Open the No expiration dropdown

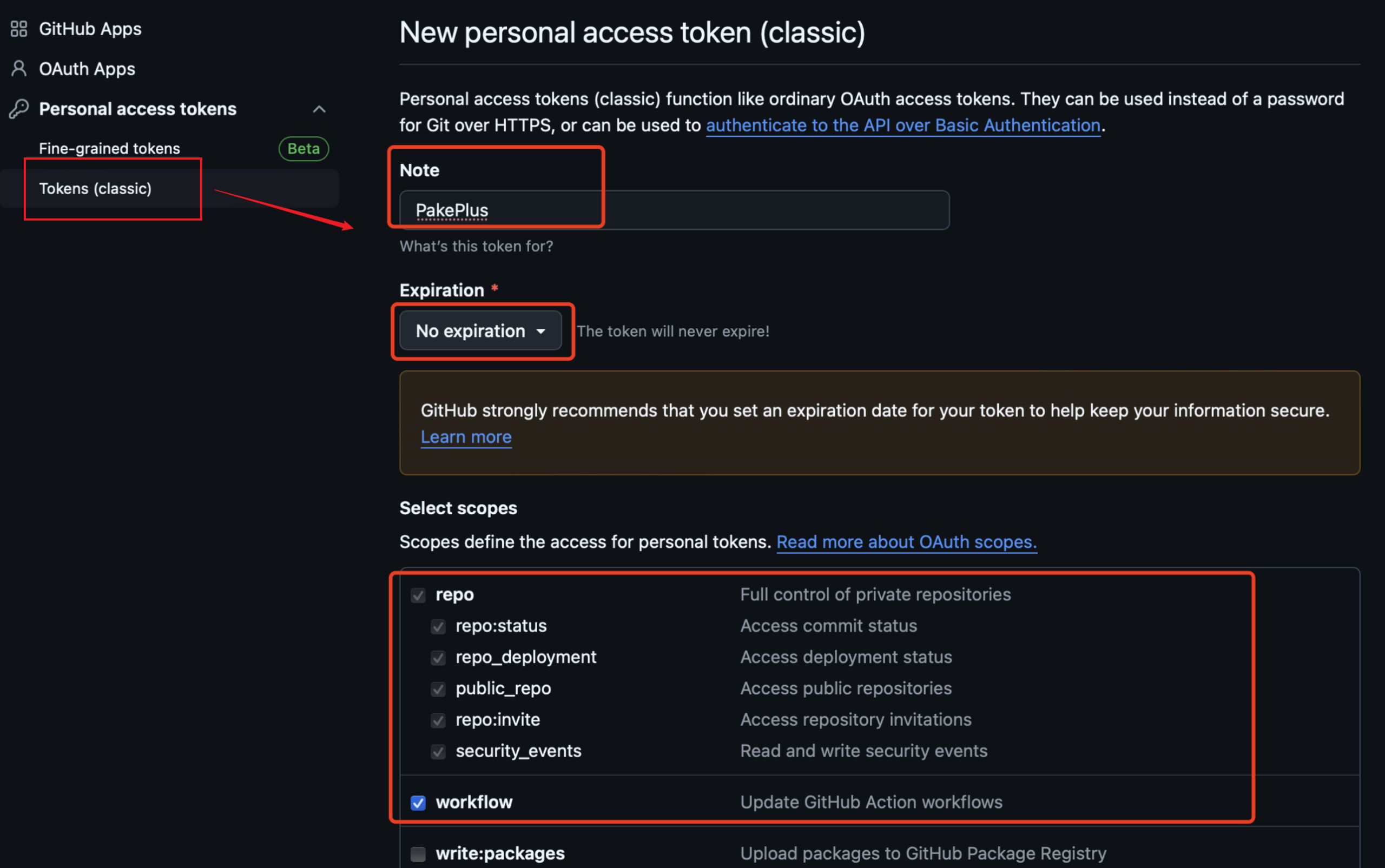click(x=480, y=330)
